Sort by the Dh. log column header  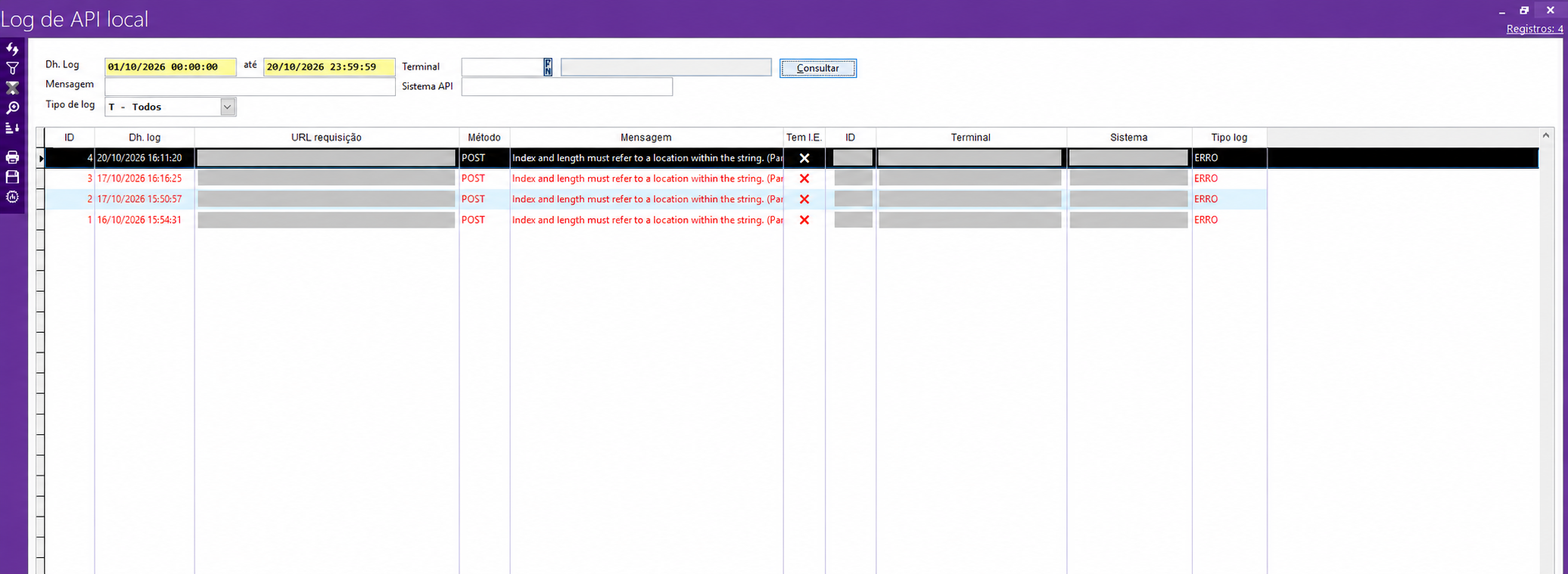tap(145, 138)
